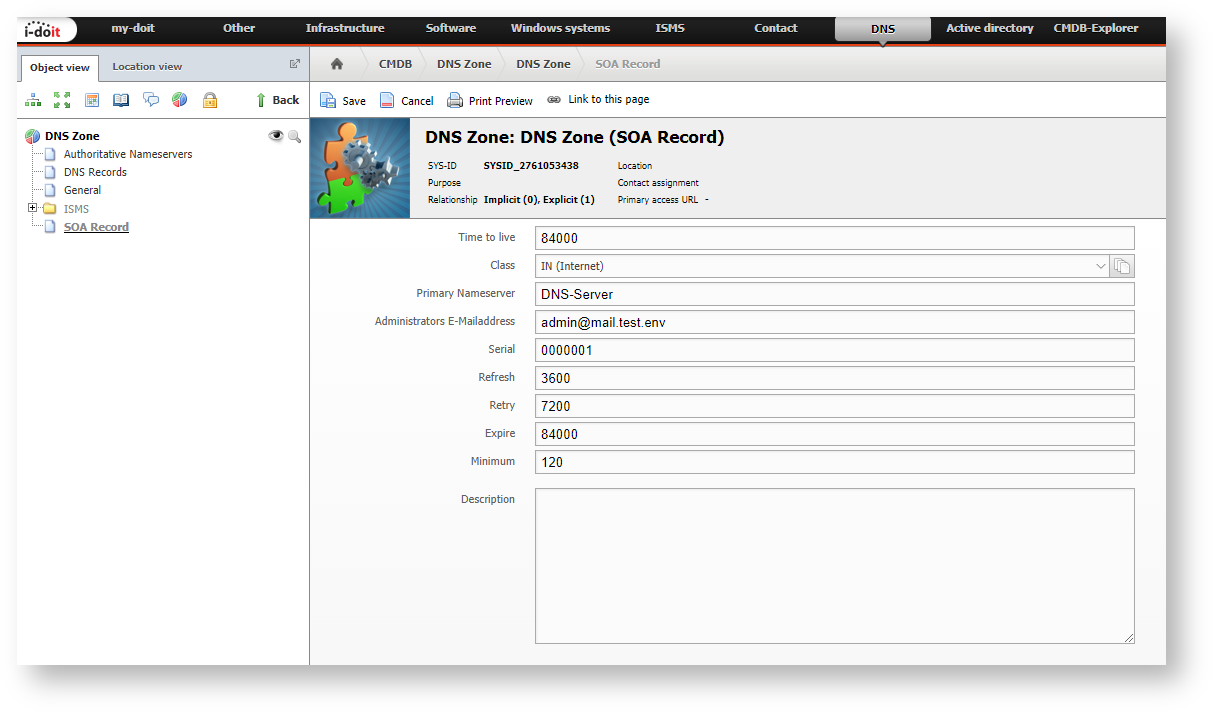This screenshot has height=713, width=1214.
Task: Click the pie chart icon in left toolbar
Action: click(x=180, y=100)
